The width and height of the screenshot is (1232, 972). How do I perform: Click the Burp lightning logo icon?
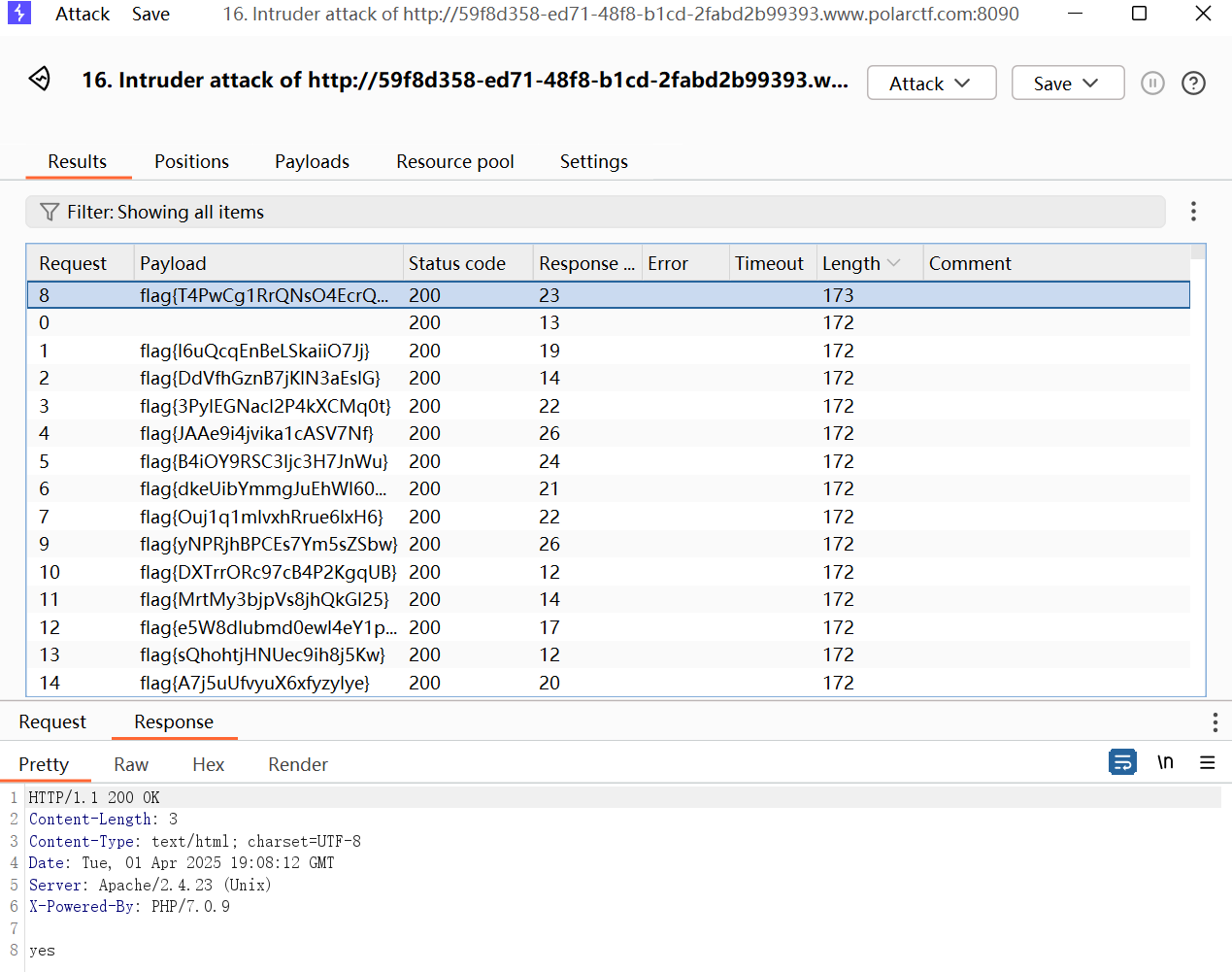pos(18,14)
